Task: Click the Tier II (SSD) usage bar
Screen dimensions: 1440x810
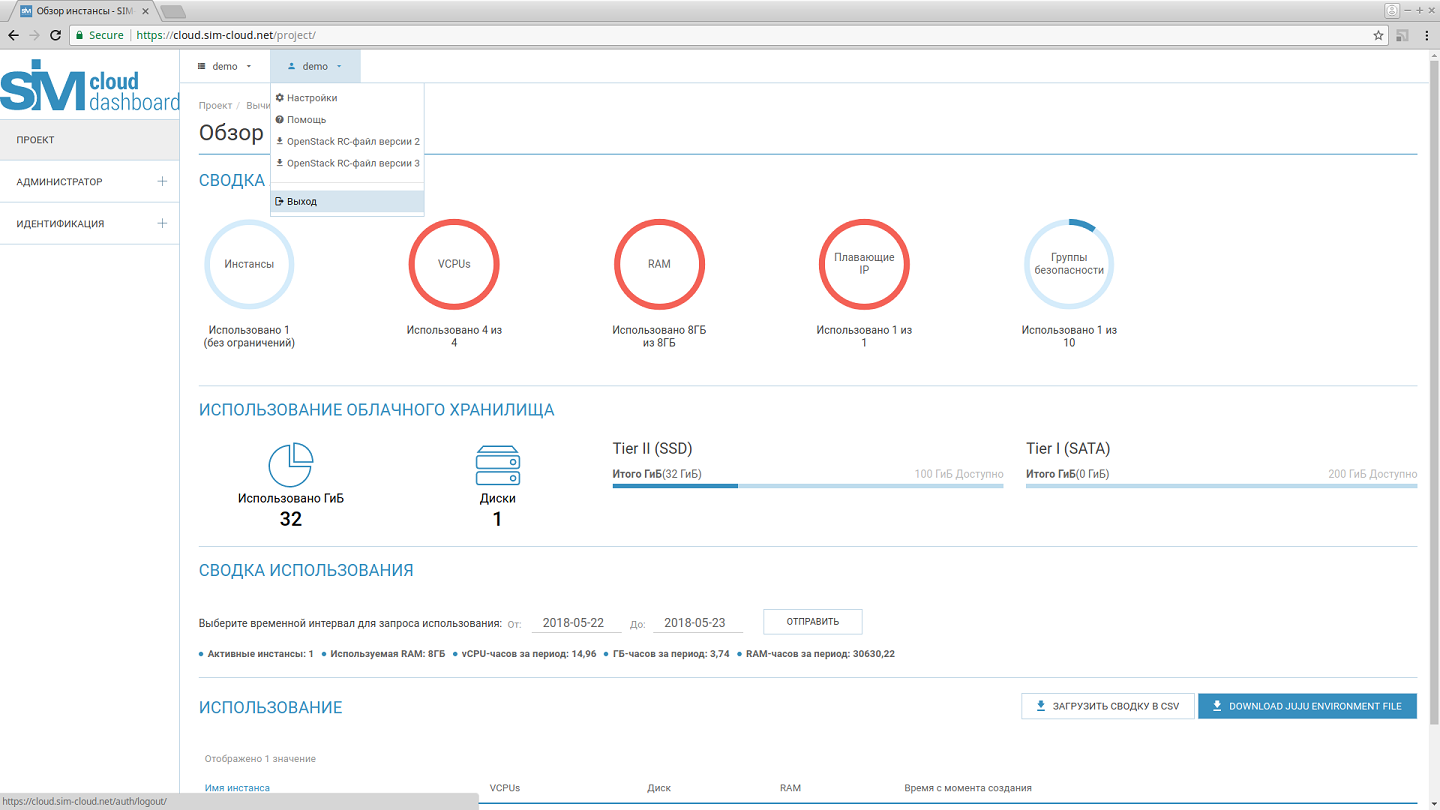Action: coord(807,486)
